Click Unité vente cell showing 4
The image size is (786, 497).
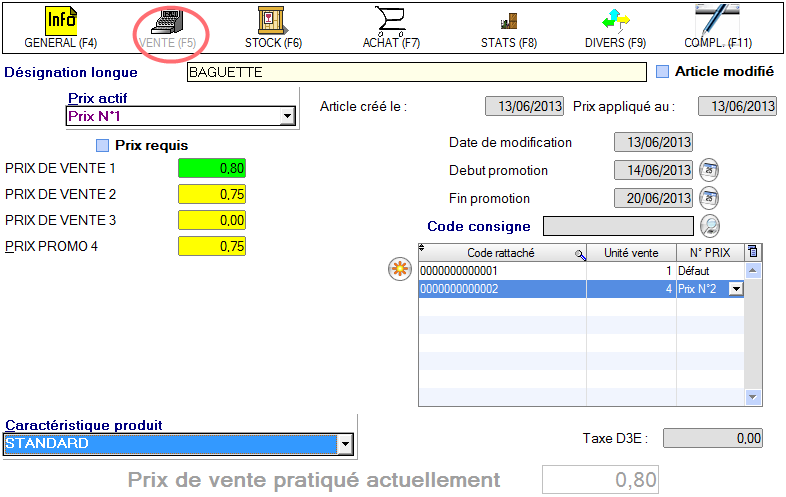point(631,289)
